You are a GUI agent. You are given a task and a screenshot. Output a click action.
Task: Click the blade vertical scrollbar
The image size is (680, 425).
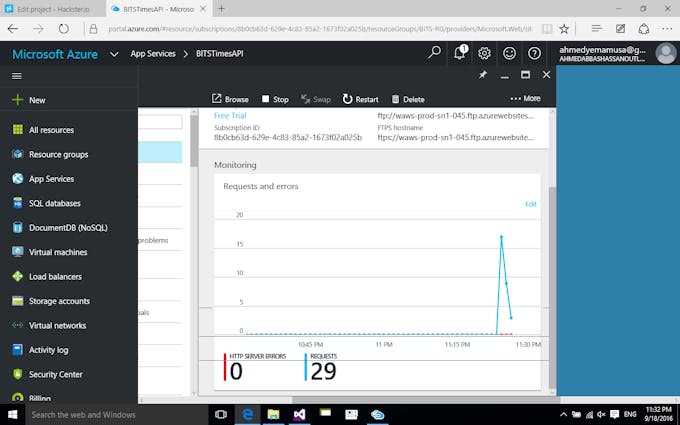(x=552, y=286)
